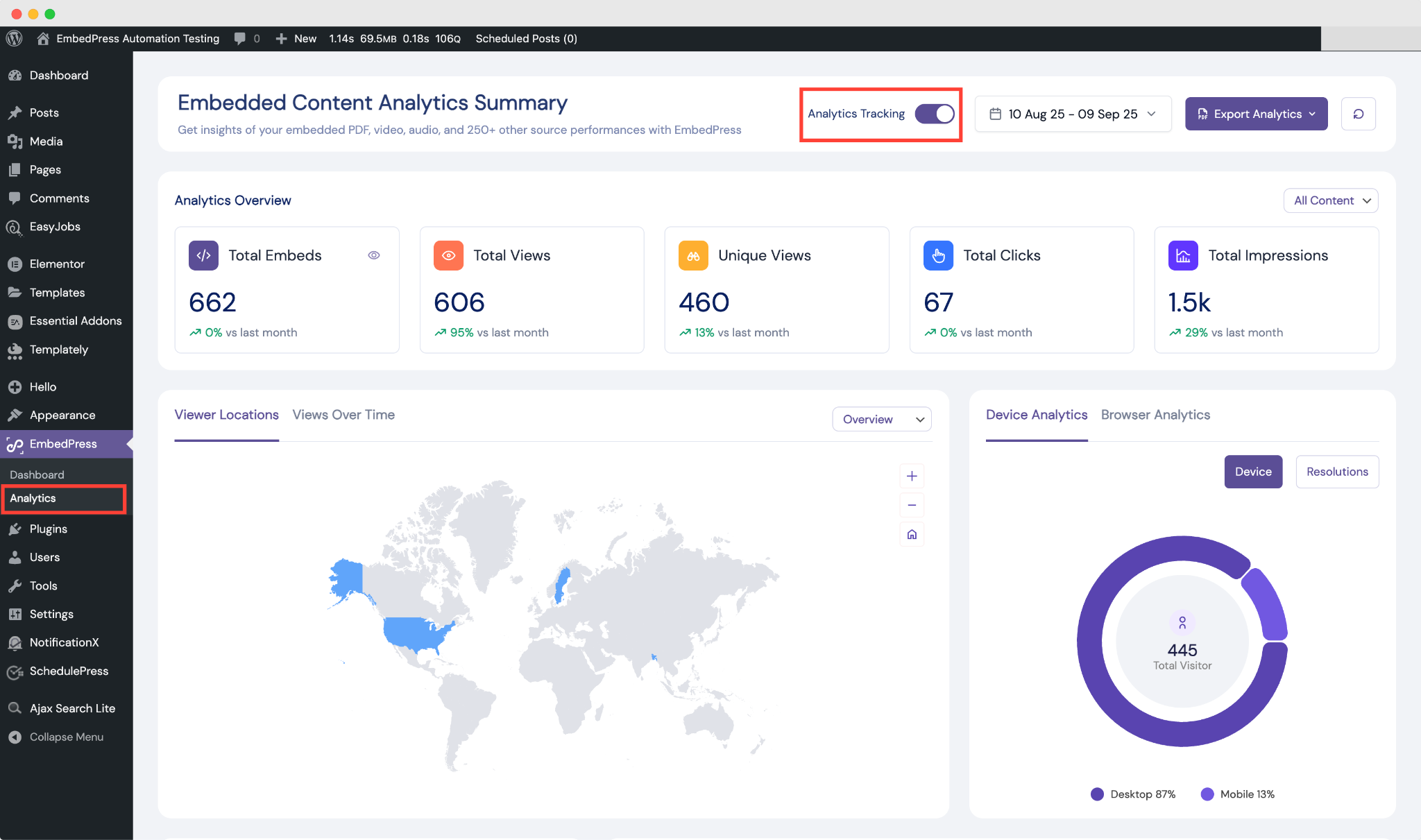This screenshot has height=840, width=1421.
Task: Click the Unique Views binoculars icon
Action: 693,255
